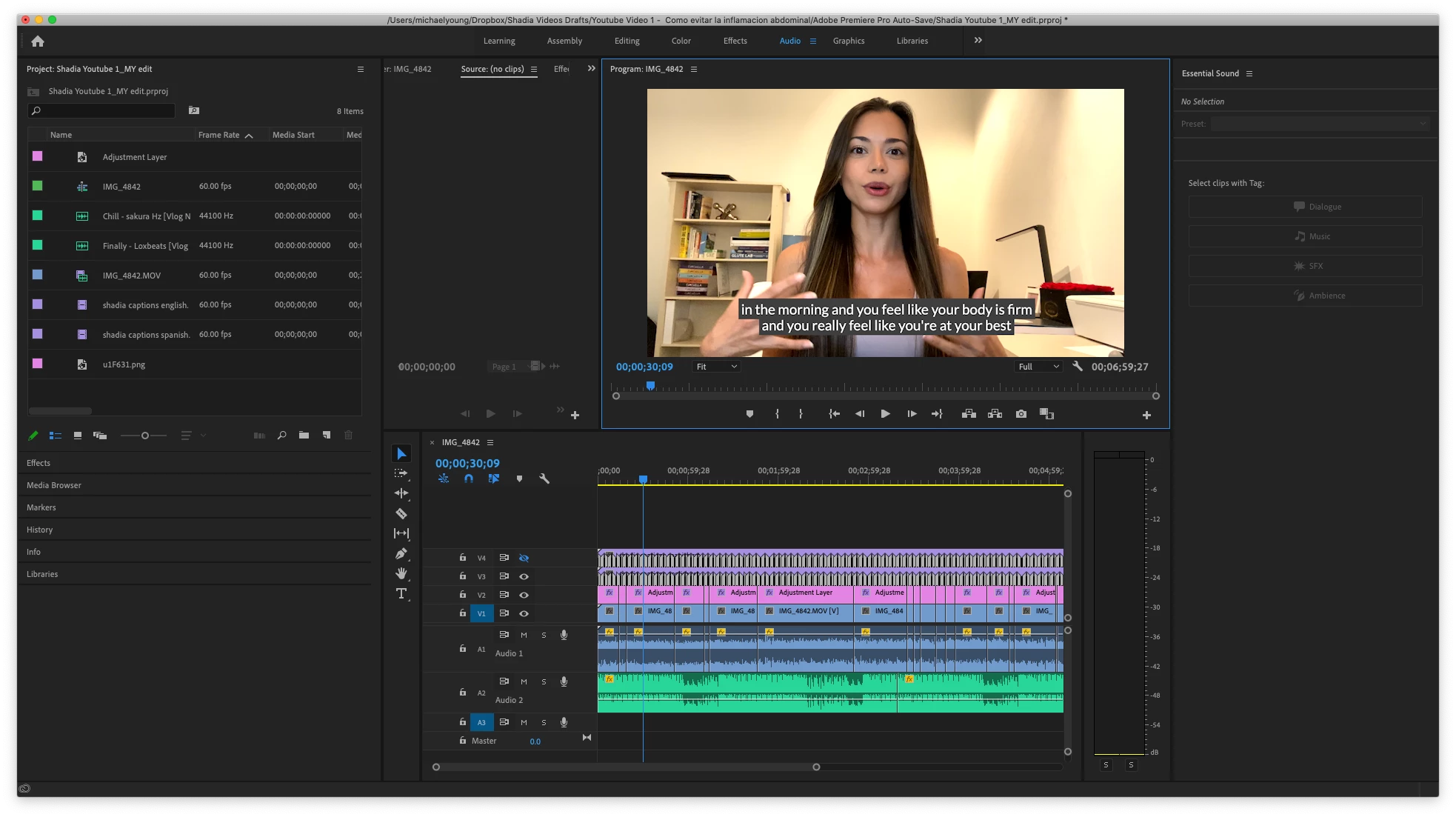Open the Full playback resolution dropdown

coord(1038,367)
